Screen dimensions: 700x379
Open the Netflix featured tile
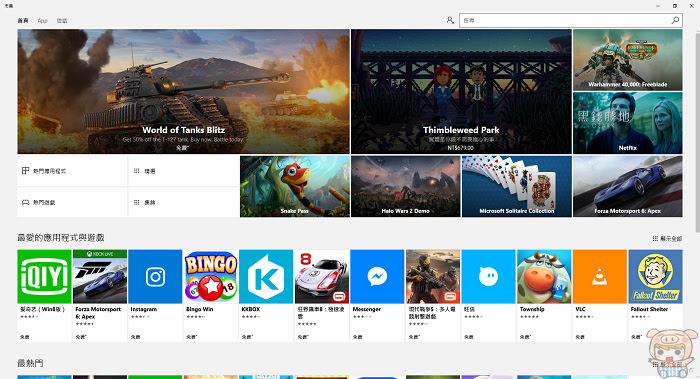coord(628,123)
